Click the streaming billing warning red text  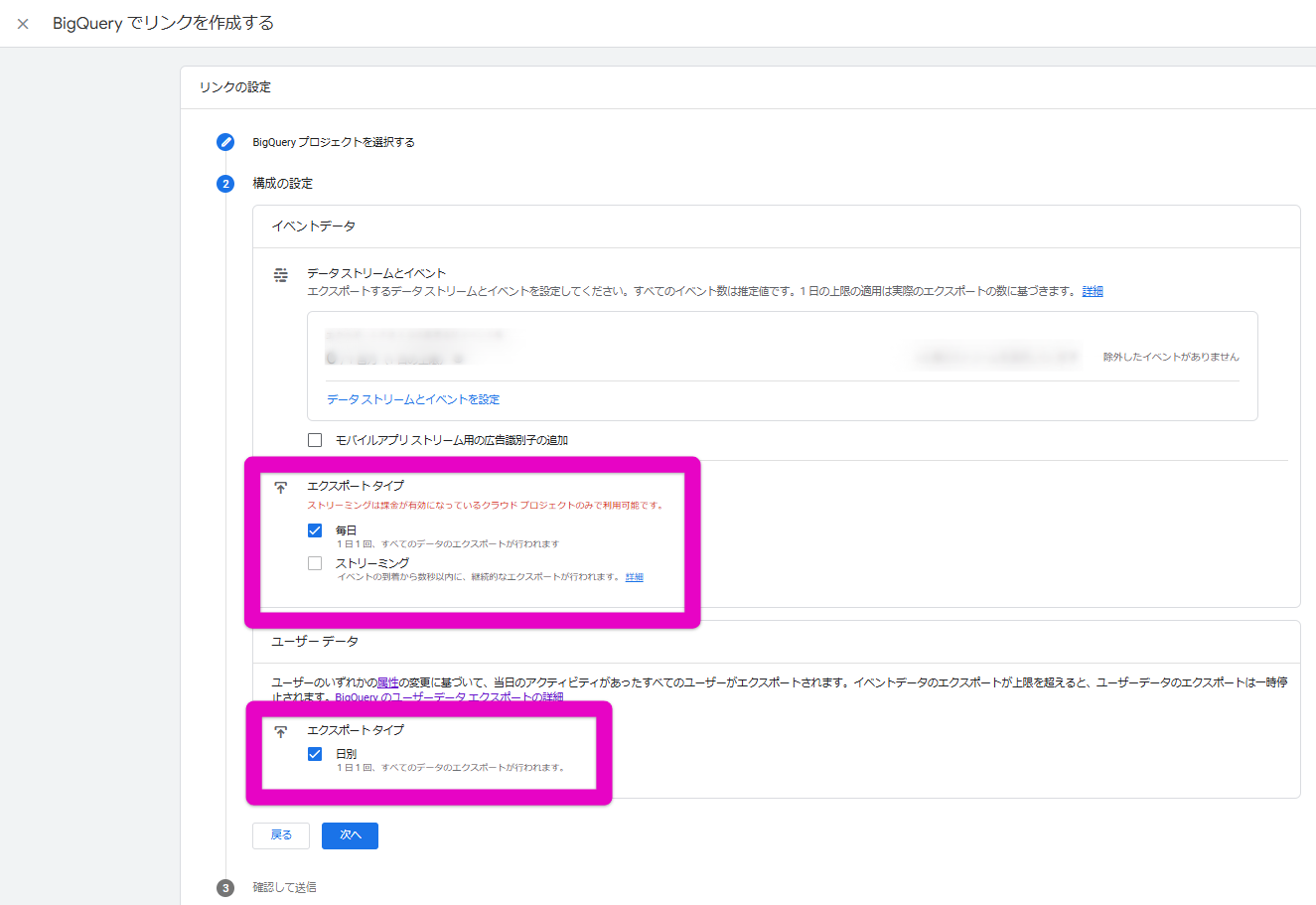tap(486, 506)
